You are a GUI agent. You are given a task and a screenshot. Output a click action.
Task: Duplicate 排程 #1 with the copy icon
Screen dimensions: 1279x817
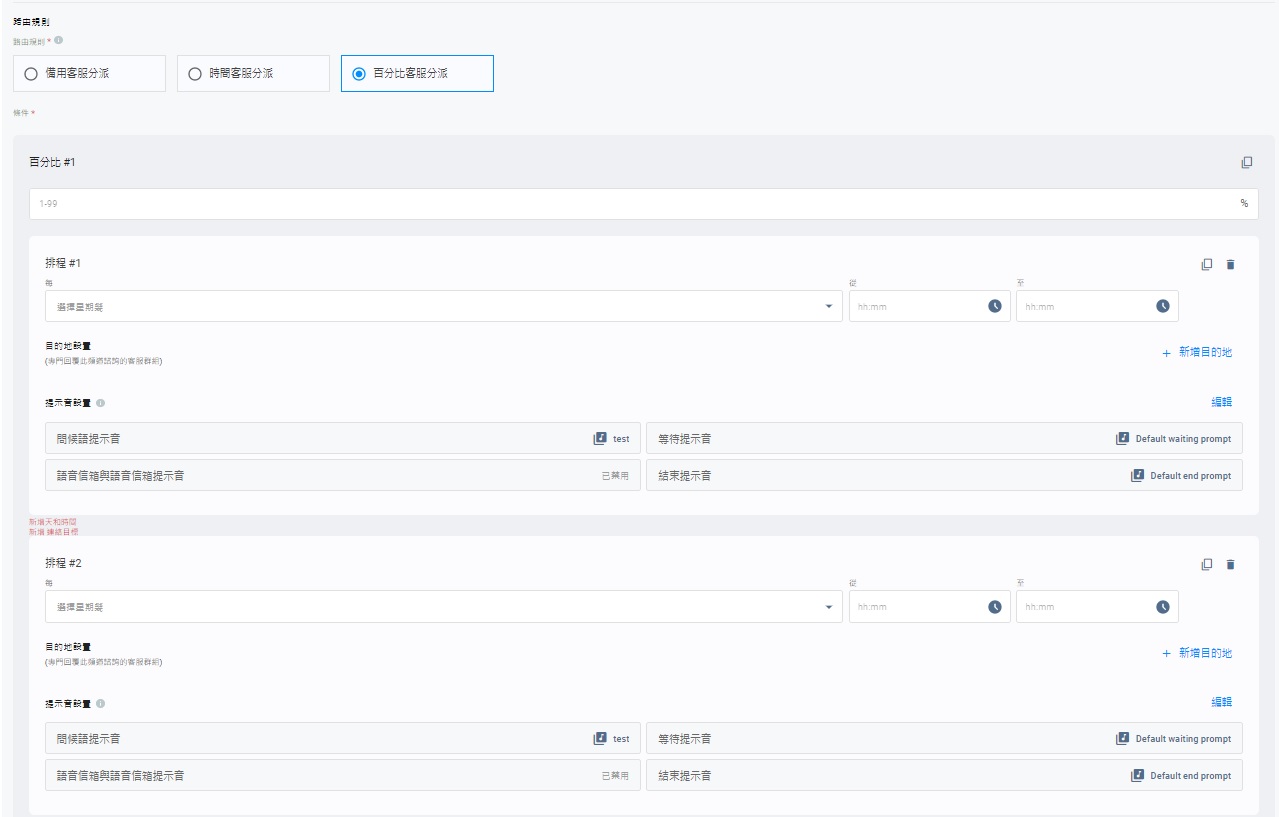pyautogui.click(x=1207, y=264)
